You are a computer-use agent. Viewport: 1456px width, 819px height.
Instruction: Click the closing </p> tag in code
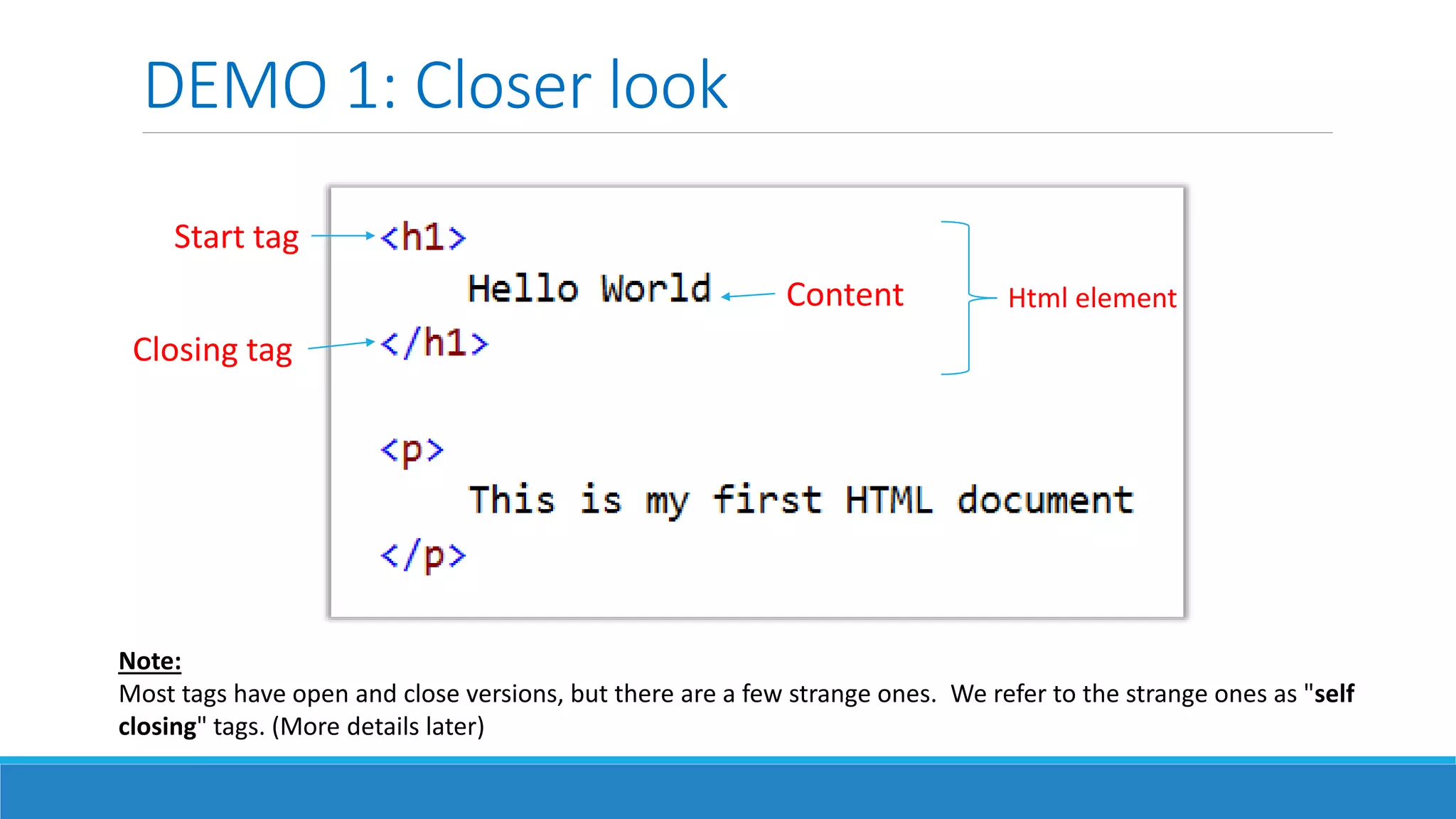423,556
